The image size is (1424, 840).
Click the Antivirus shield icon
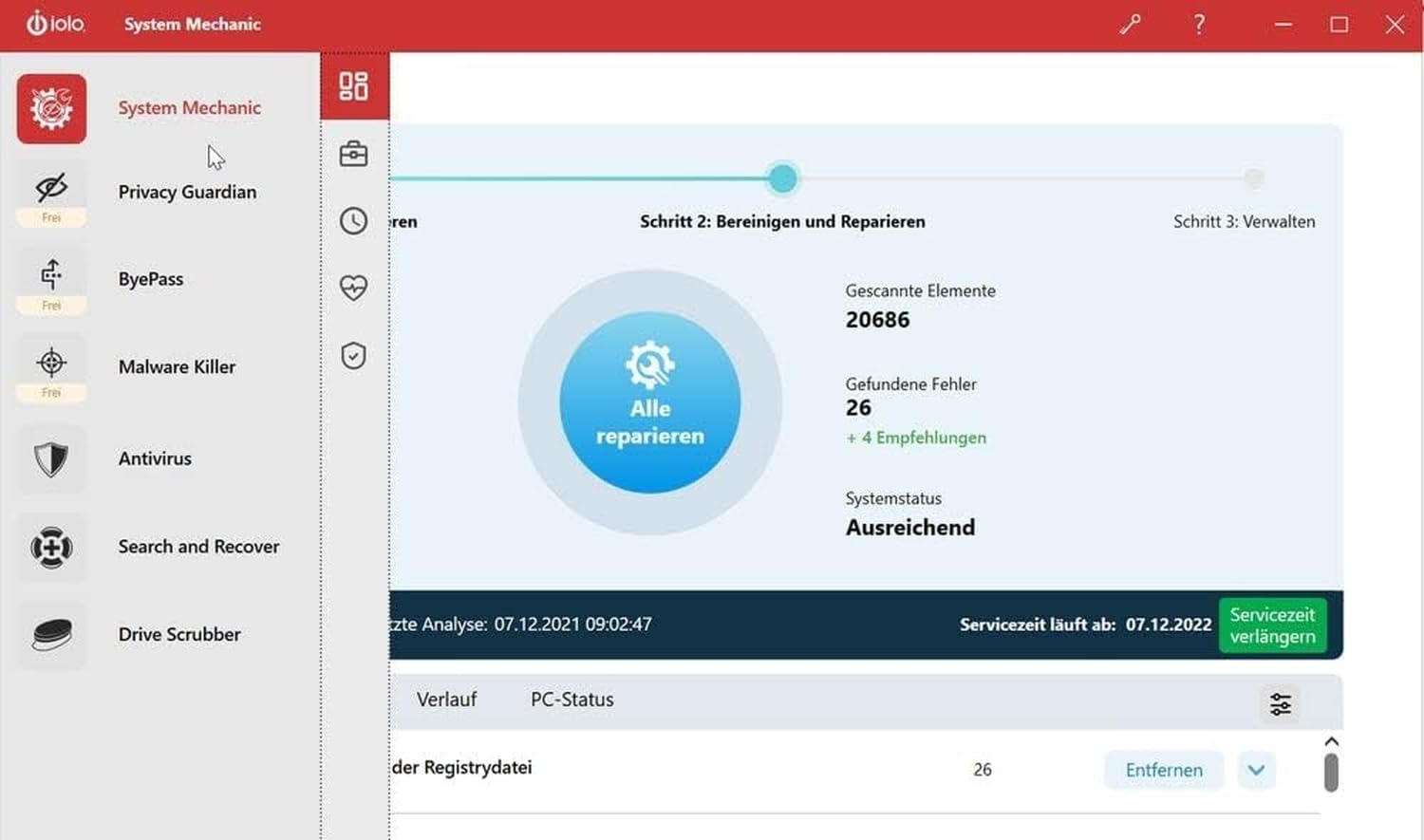pos(51,459)
